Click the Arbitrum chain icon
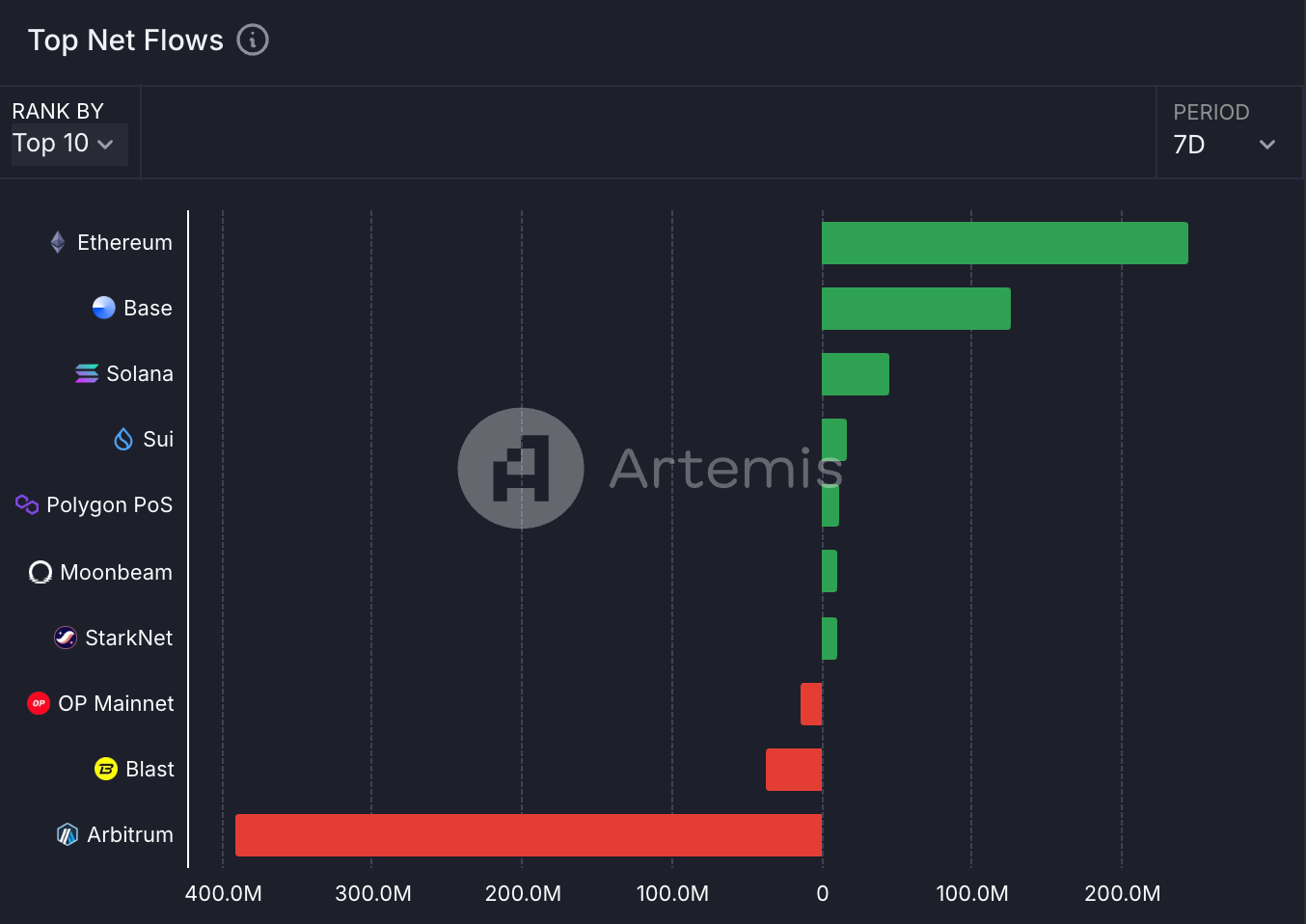Screen dimensions: 1306x924 tap(68, 834)
